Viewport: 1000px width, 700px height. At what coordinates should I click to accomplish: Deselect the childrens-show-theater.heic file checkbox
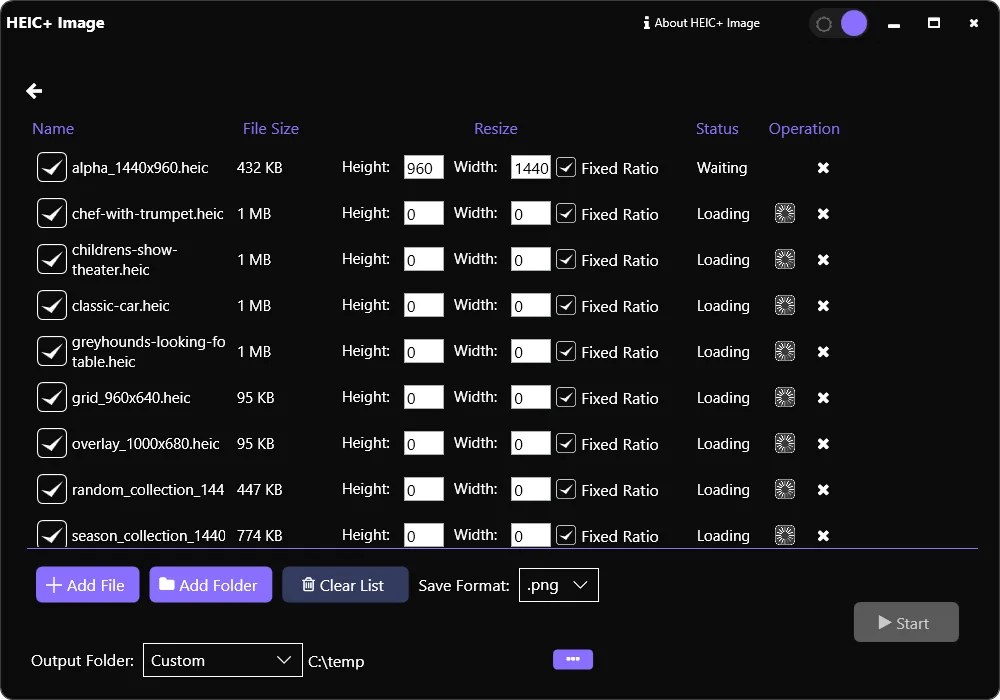[52, 259]
